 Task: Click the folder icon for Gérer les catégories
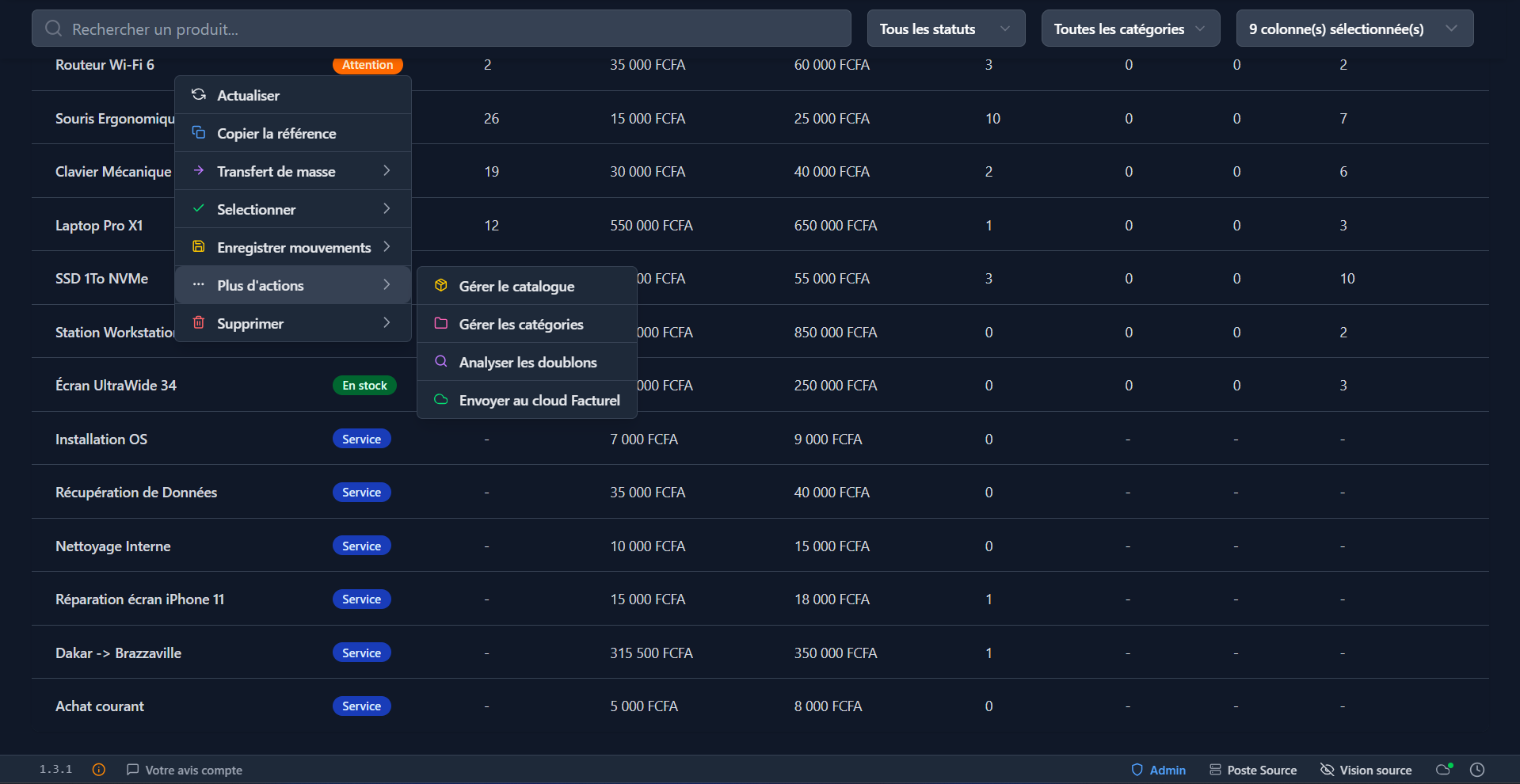[441, 324]
